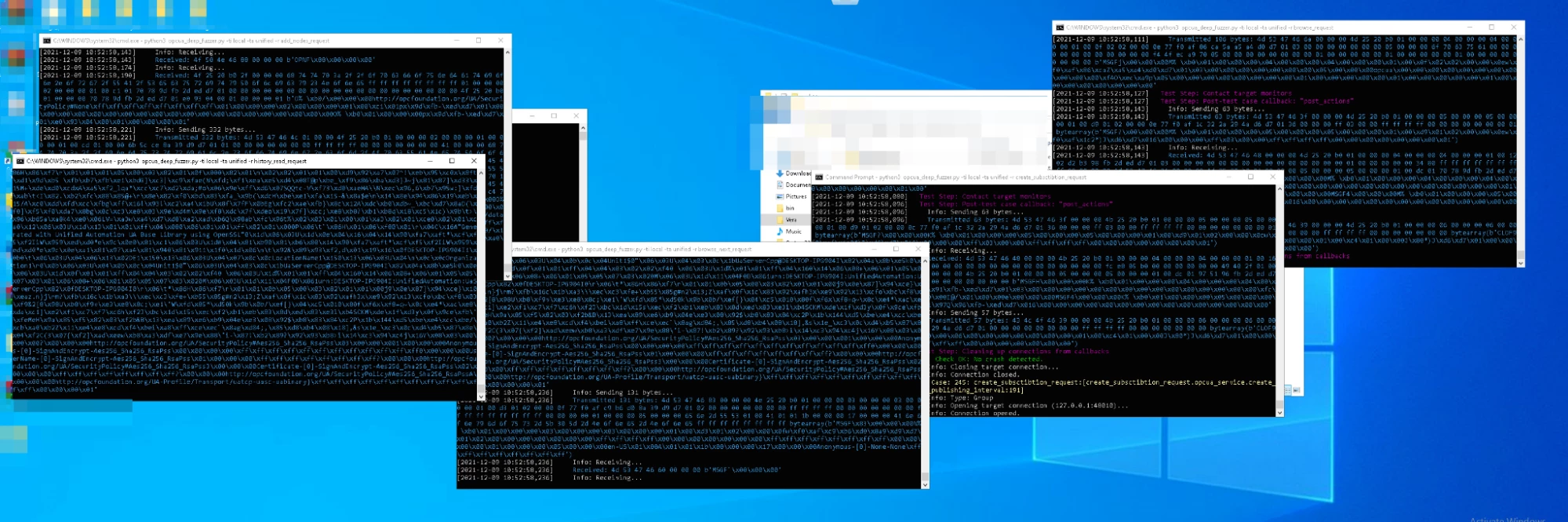Click scroll-up arrow in history_read_request window

481,172
